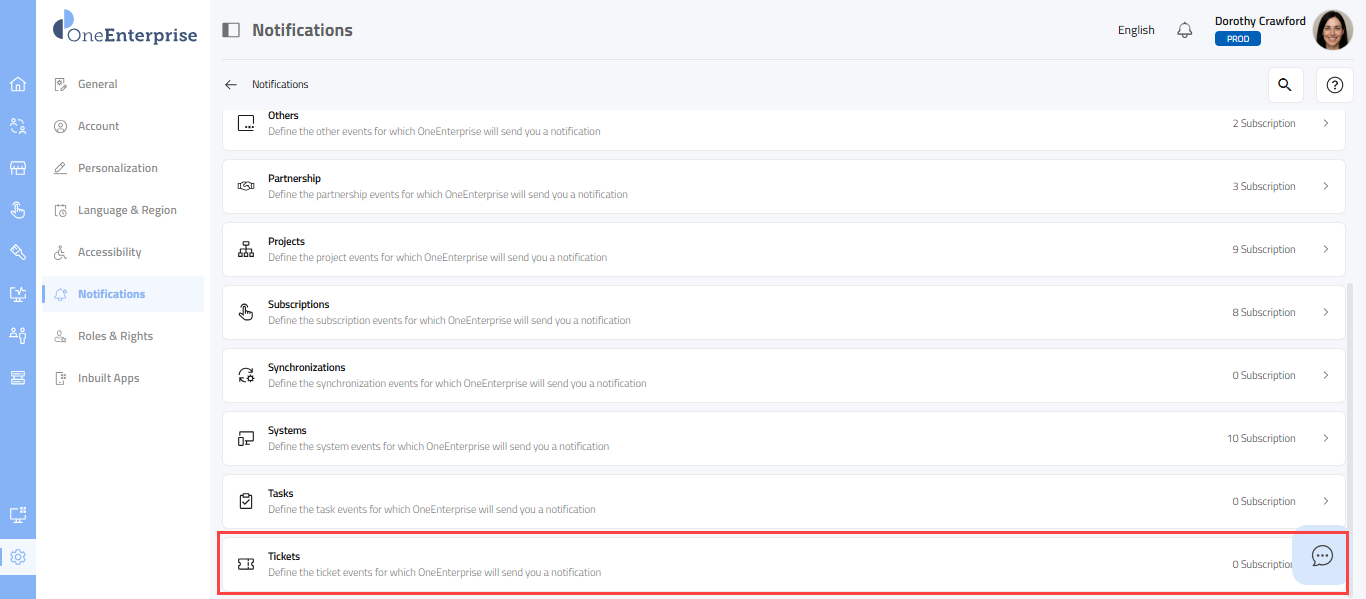The height and width of the screenshot is (599, 1366).
Task: Click the notification bell icon
Action: click(x=1185, y=30)
